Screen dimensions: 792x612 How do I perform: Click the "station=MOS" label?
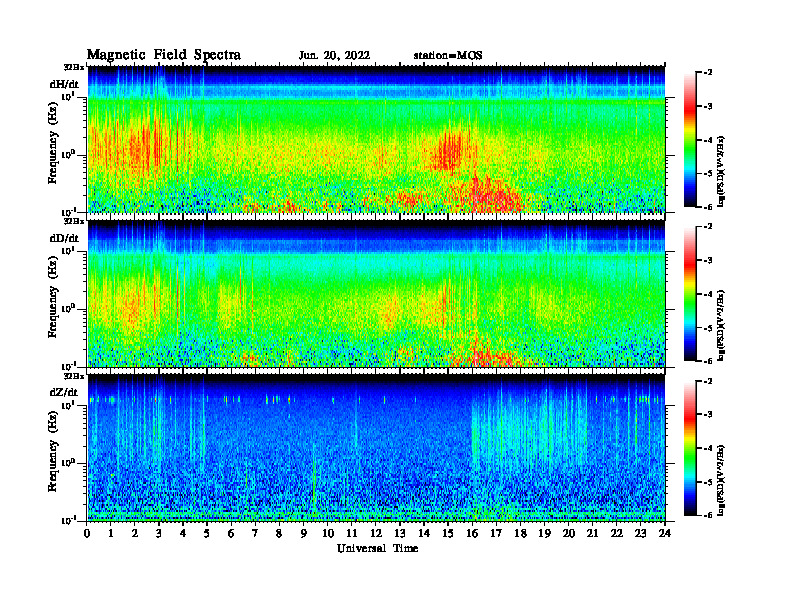click(448, 56)
